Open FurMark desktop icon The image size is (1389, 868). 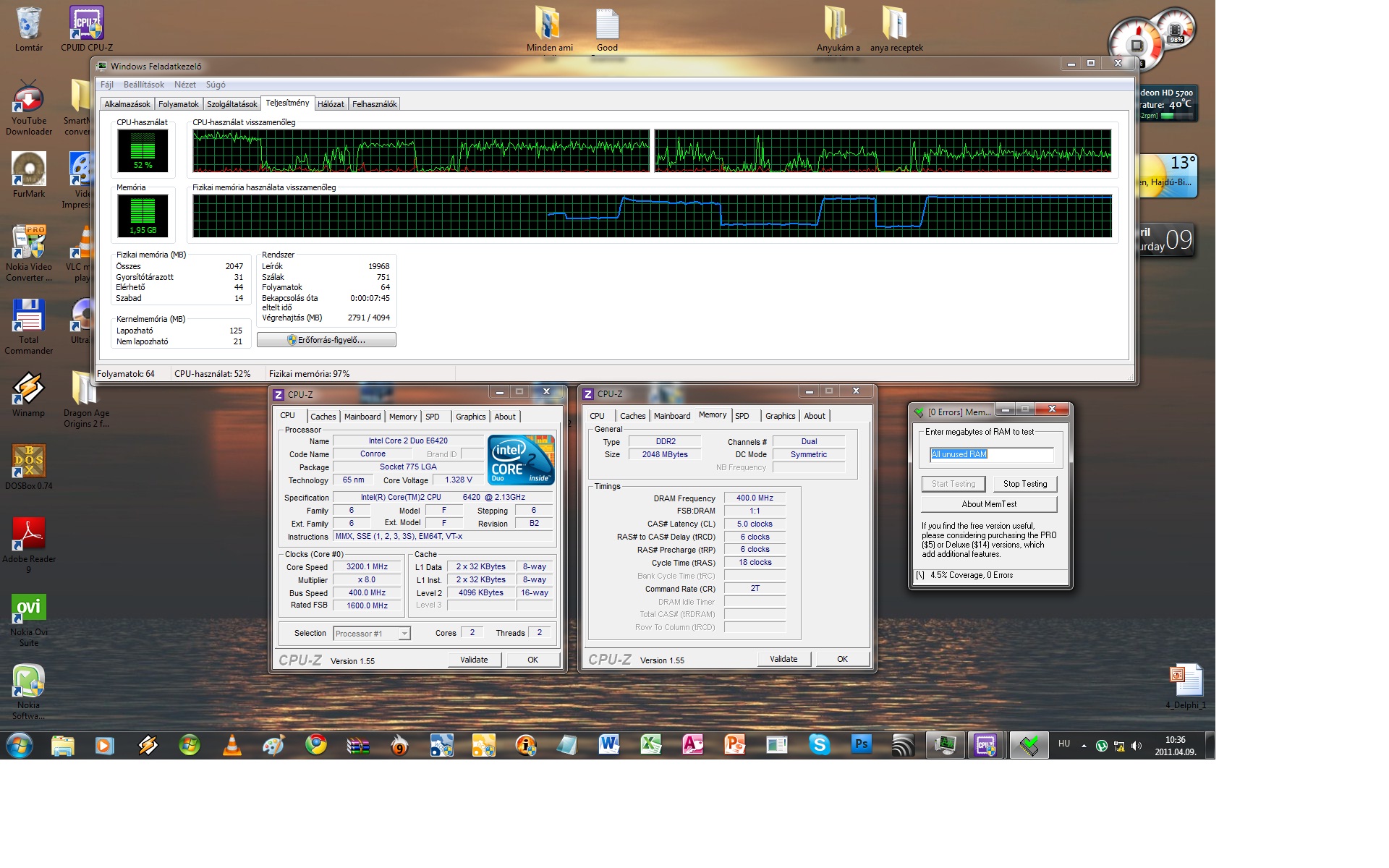[29, 169]
